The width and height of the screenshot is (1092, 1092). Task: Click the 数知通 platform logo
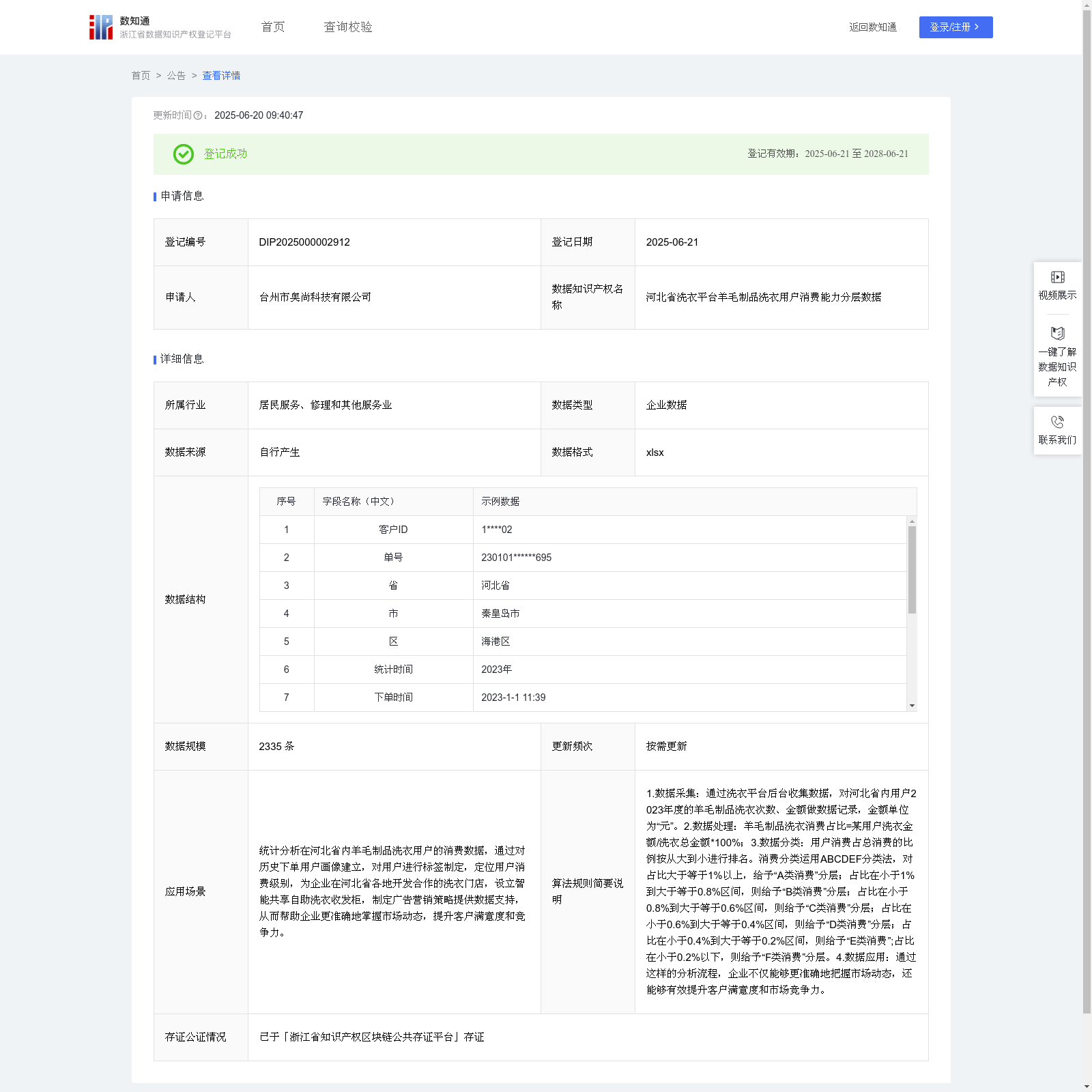click(101, 27)
